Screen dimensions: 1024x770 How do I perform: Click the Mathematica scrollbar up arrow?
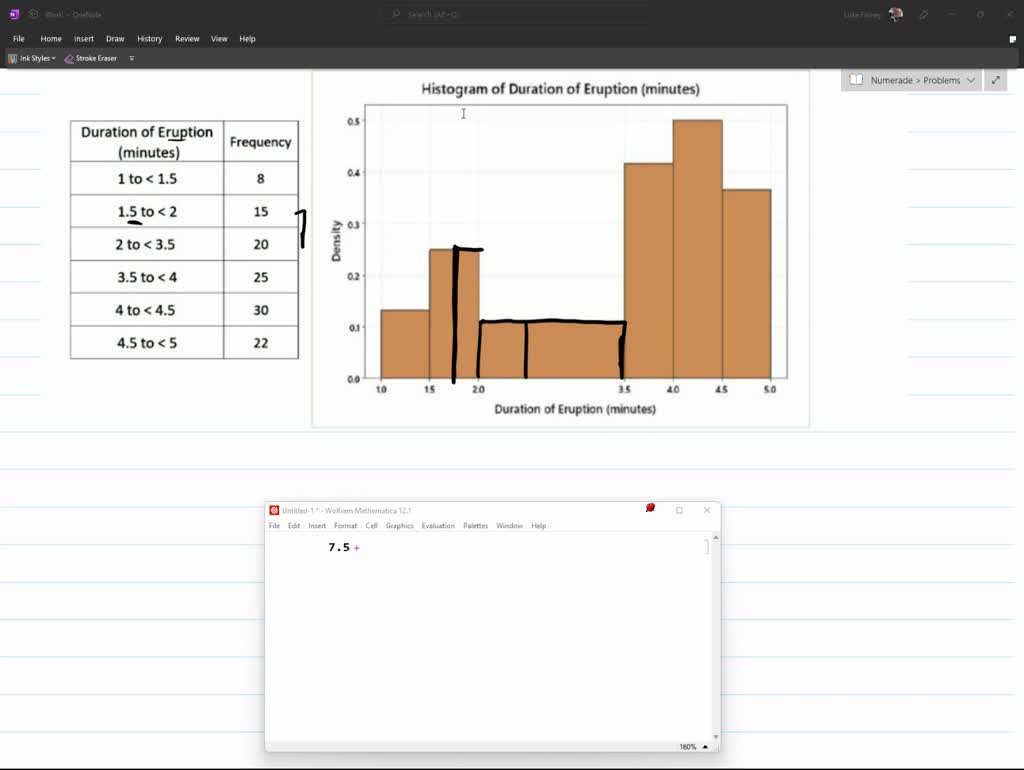click(715, 538)
